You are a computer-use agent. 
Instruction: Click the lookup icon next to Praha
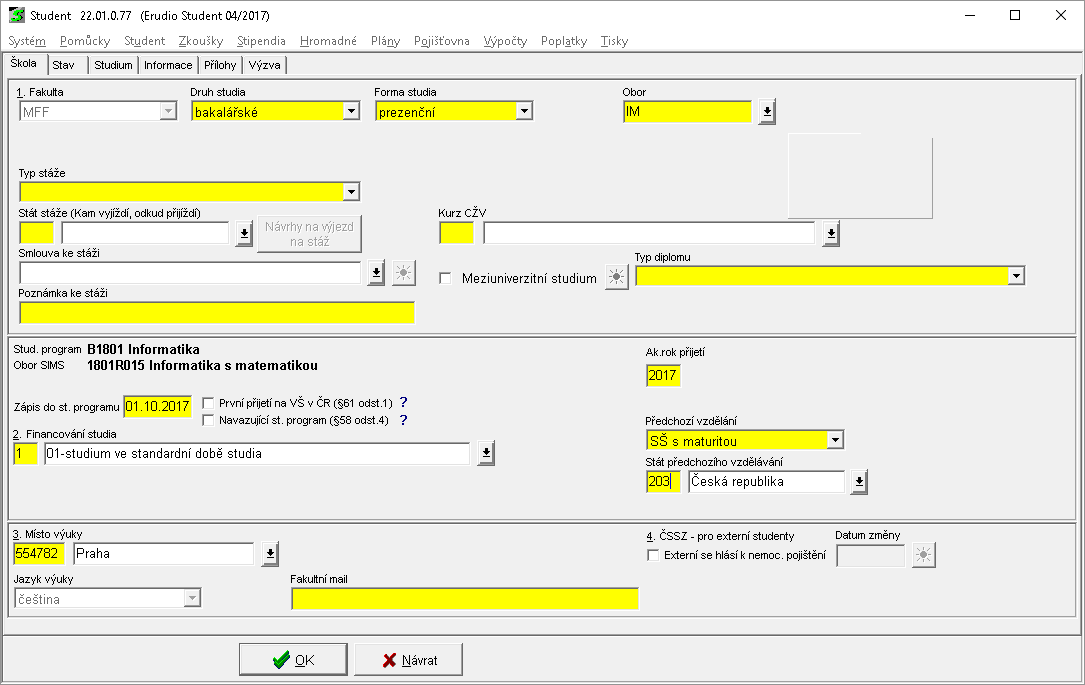tap(270, 554)
